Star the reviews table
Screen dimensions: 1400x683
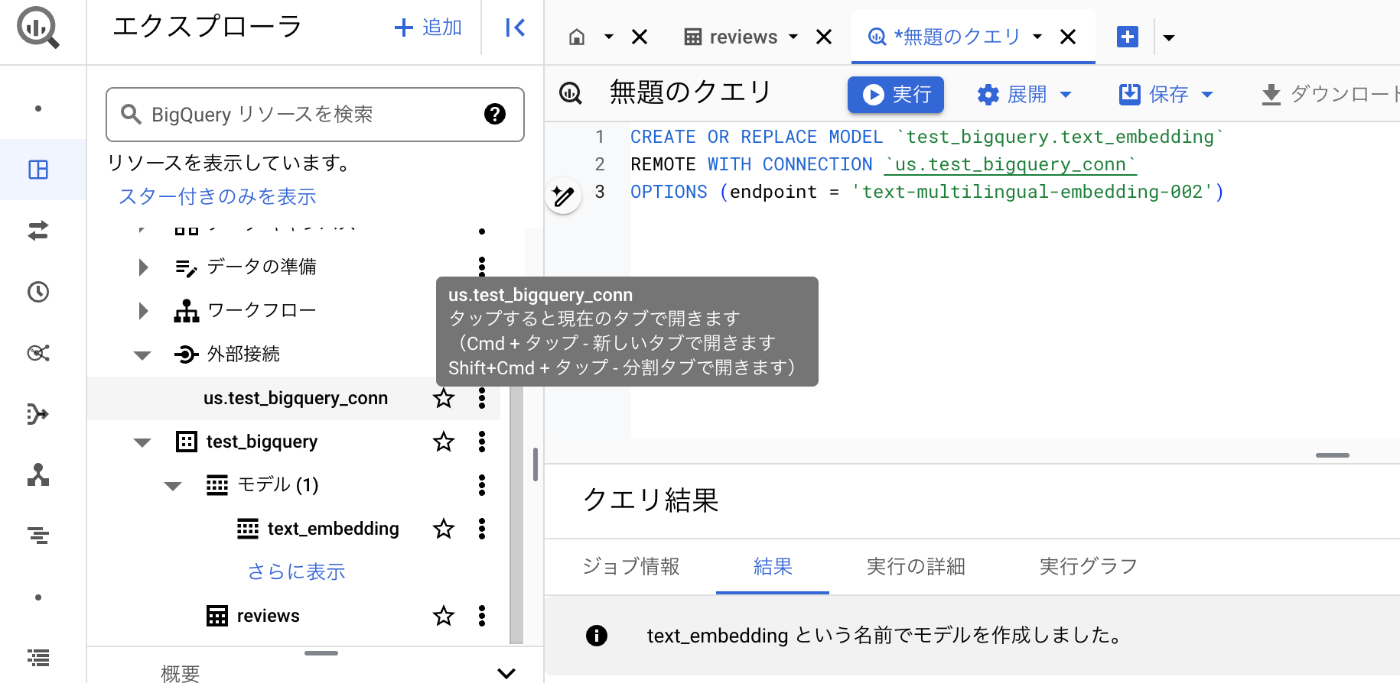pos(443,616)
